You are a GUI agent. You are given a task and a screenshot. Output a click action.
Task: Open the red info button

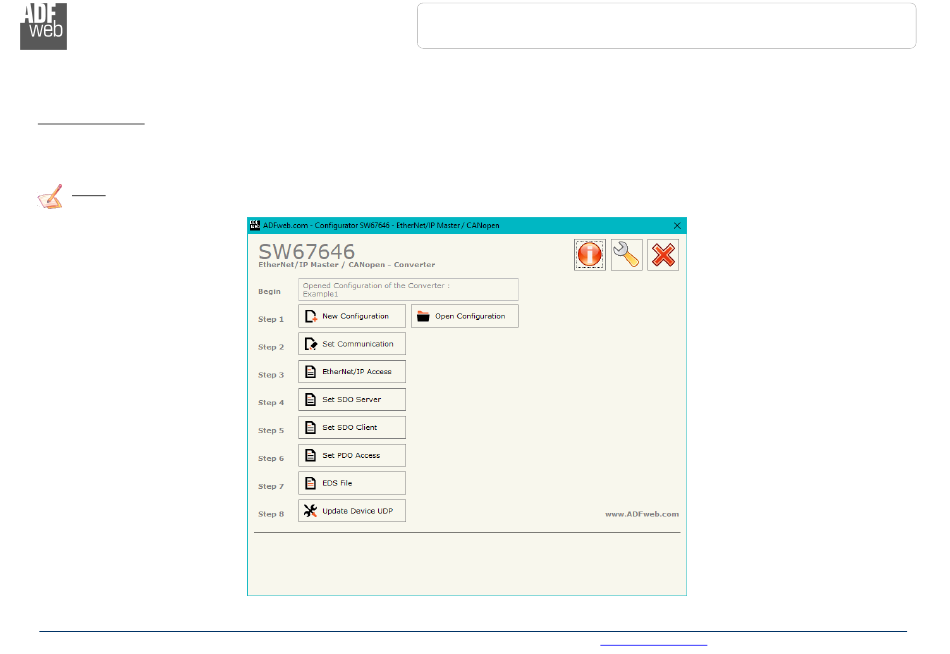pyautogui.click(x=590, y=255)
